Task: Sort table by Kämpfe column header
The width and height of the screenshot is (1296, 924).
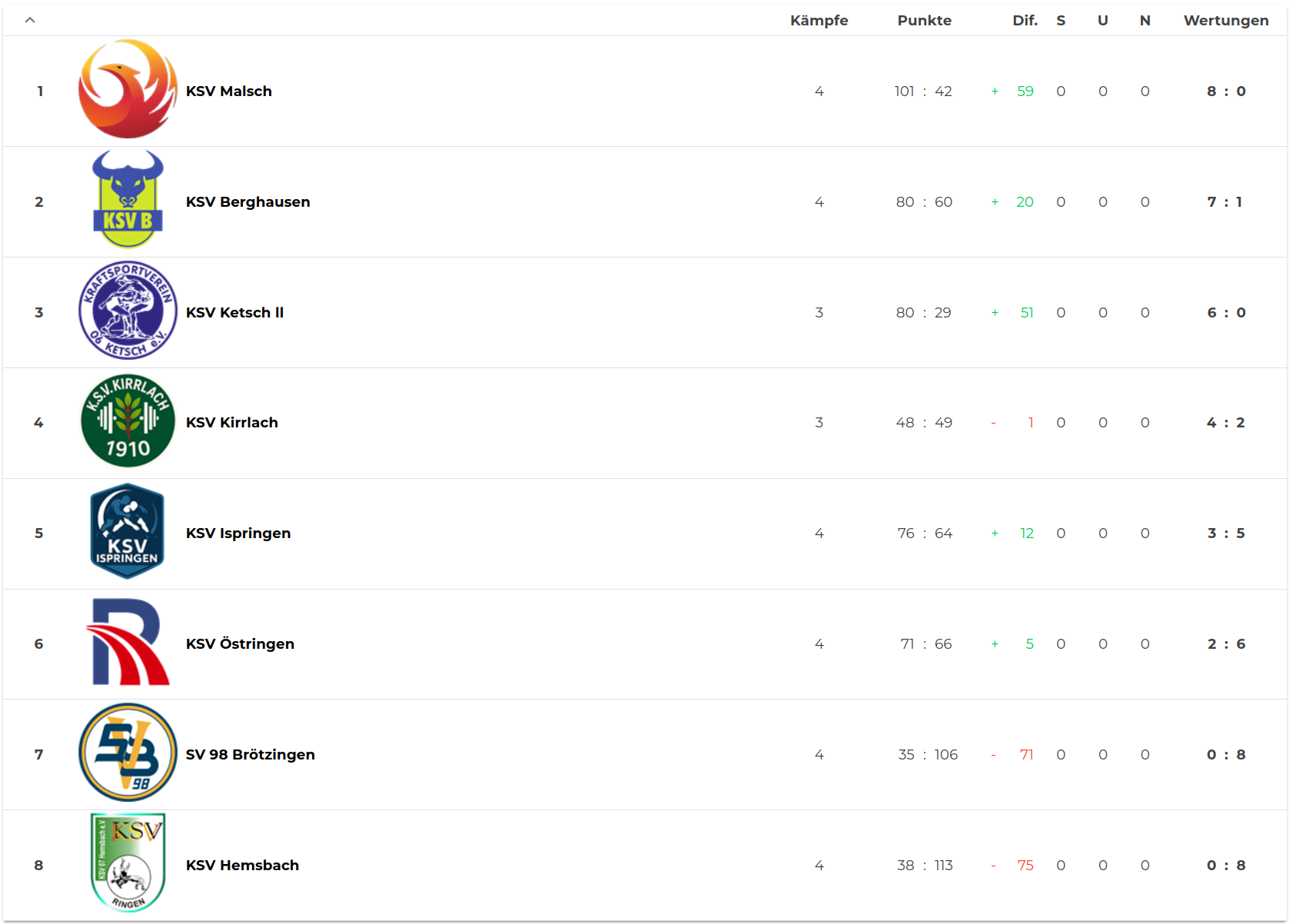Action: [x=819, y=21]
